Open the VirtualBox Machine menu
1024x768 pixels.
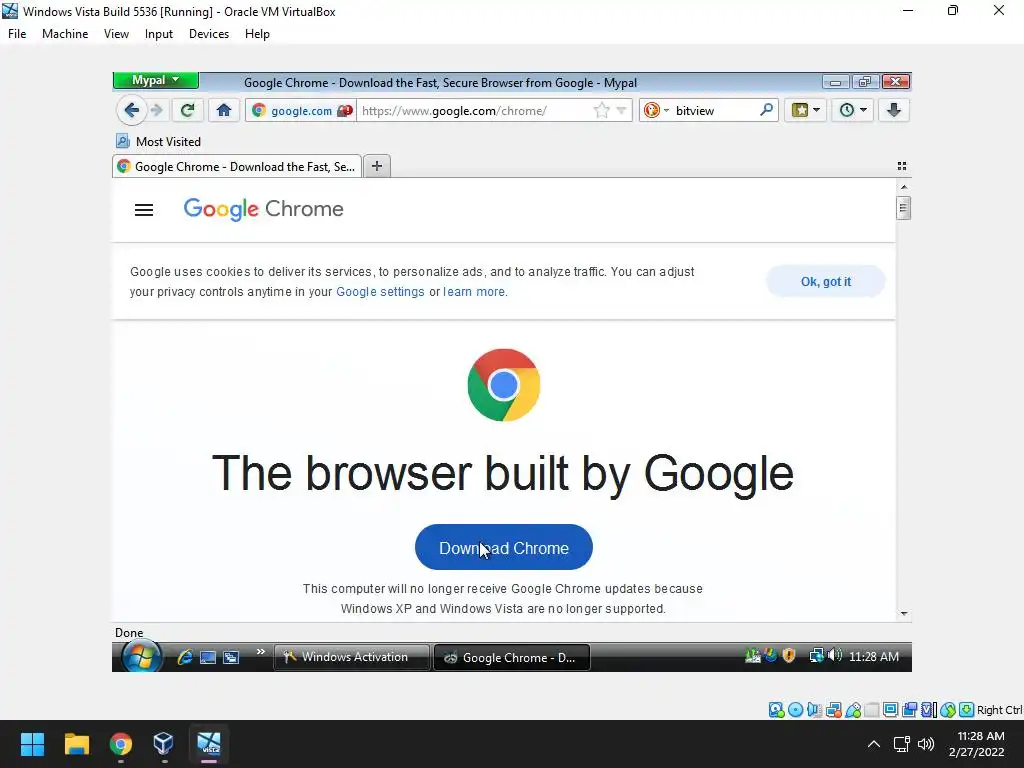pos(65,34)
